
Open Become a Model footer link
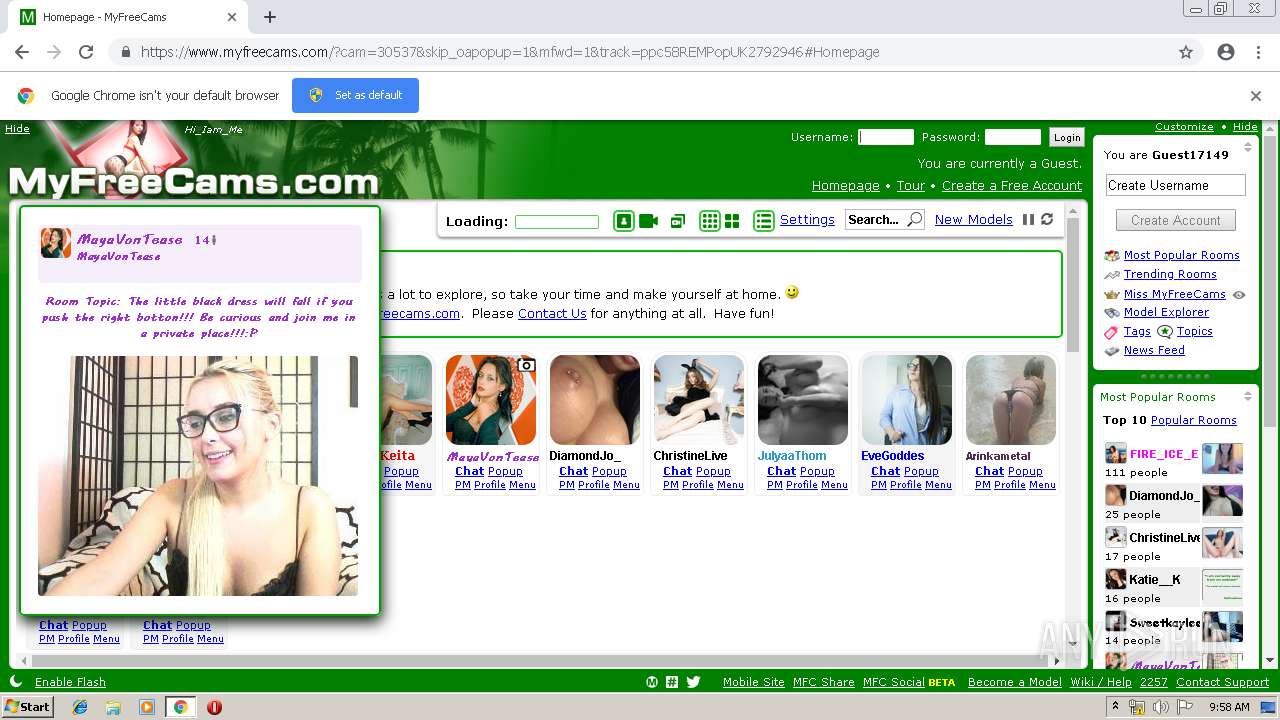1015,682
